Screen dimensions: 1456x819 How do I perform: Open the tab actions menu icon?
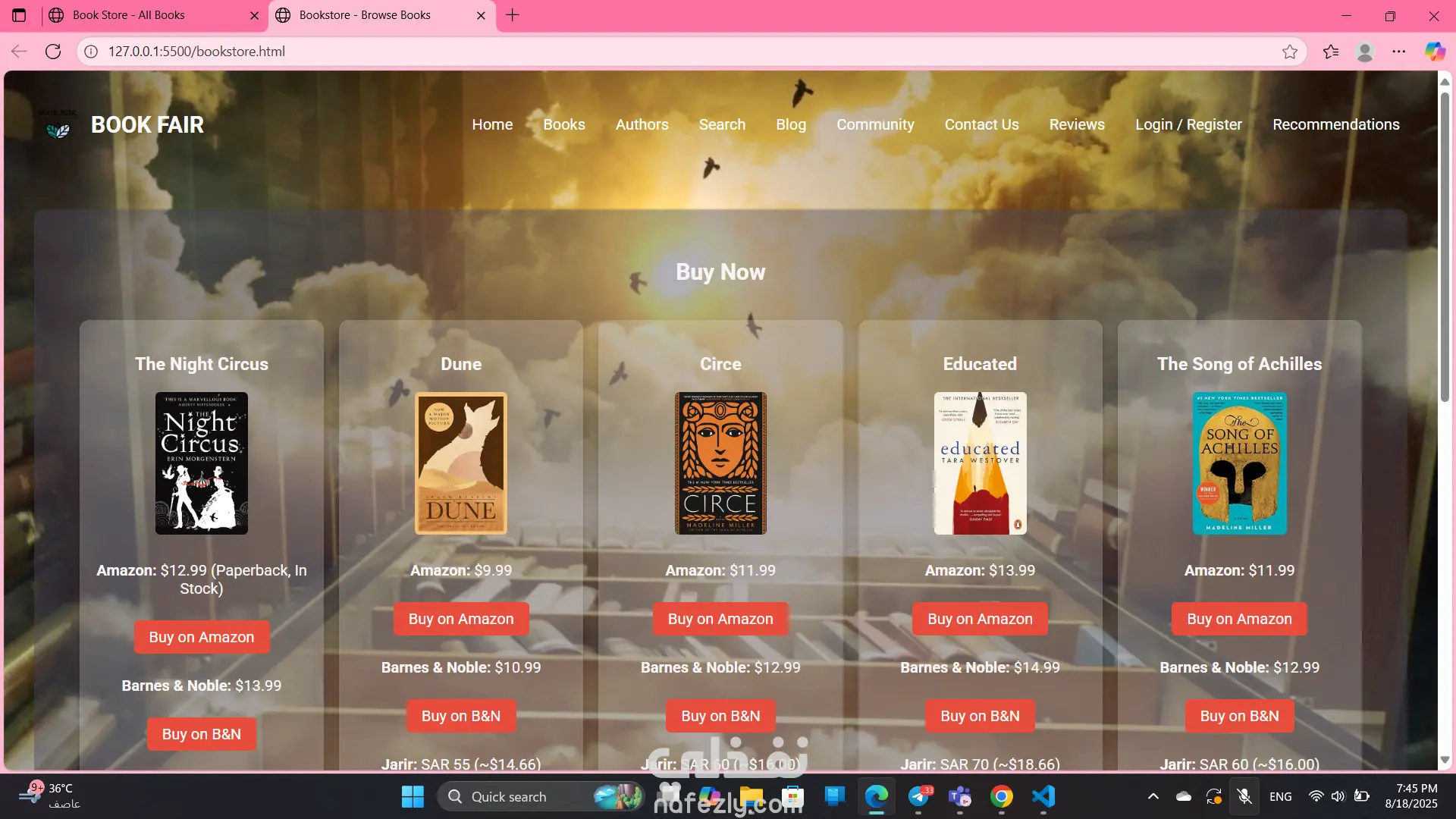click(19, 15)
